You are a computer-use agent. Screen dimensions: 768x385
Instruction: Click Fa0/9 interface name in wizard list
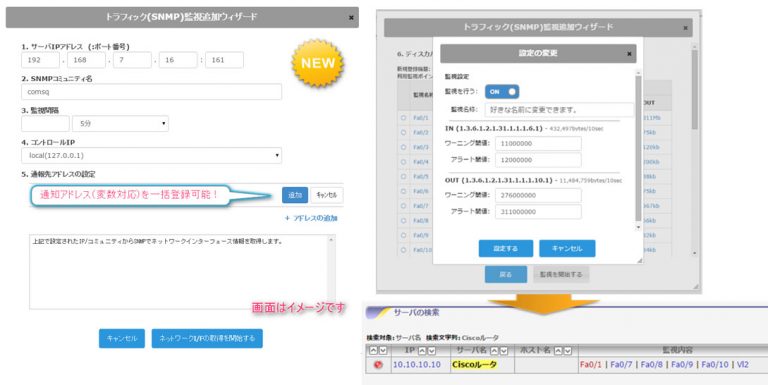click(421, 235)
